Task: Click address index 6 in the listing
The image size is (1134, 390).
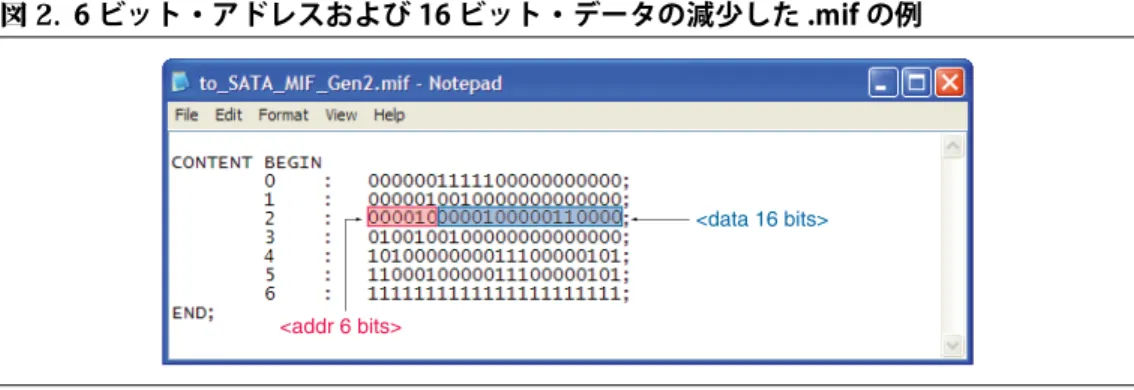Action: (x=270, y=294)
